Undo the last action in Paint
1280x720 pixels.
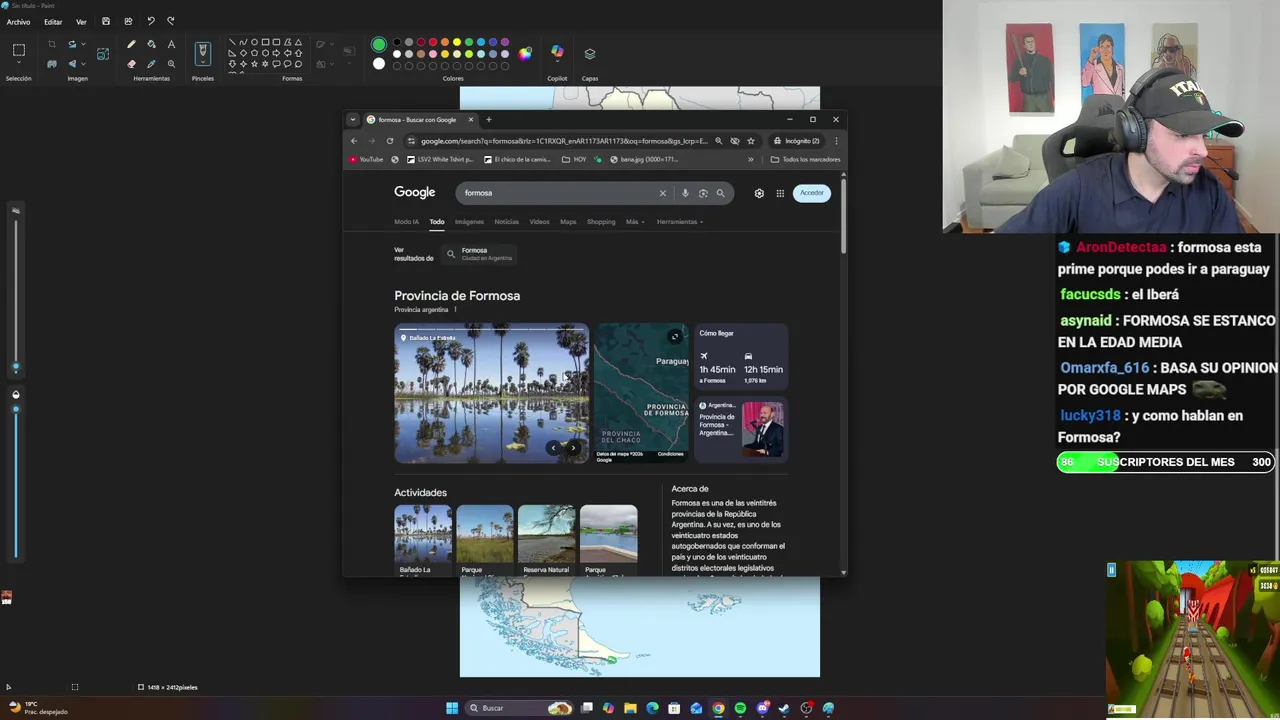coord(151,21)
